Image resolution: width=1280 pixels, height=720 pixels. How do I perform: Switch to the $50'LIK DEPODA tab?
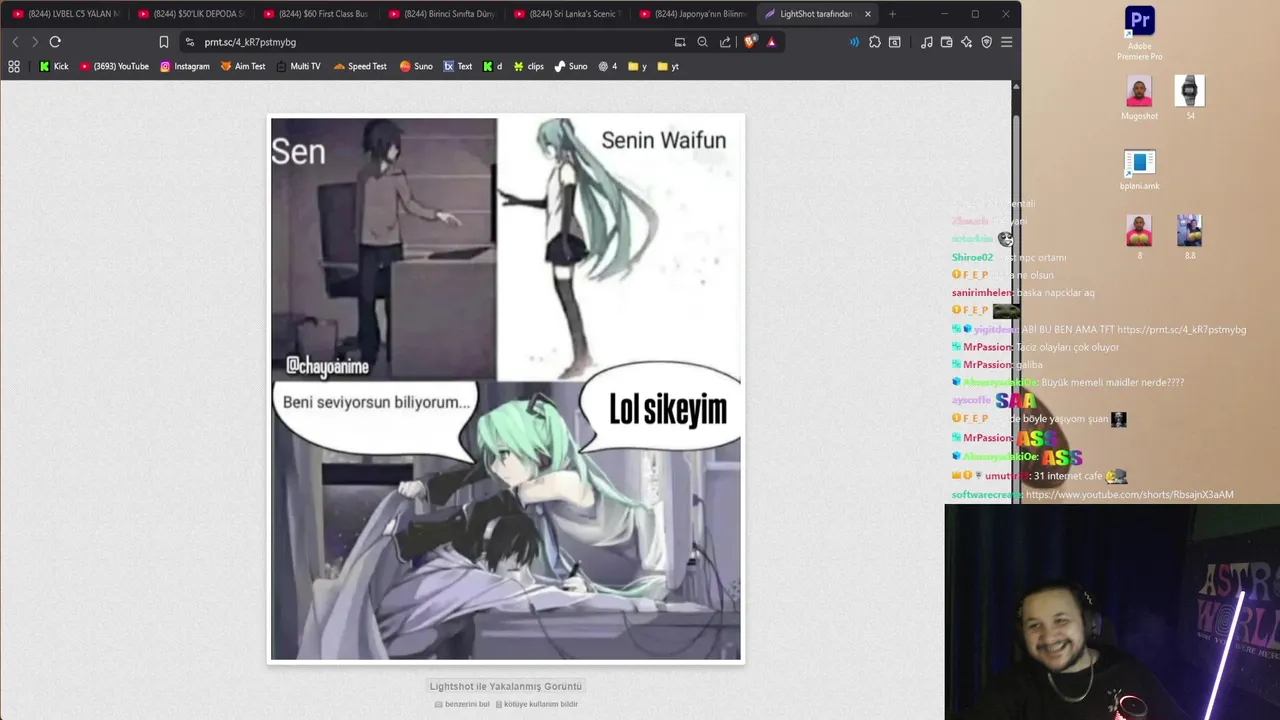[x=191, y=14]
